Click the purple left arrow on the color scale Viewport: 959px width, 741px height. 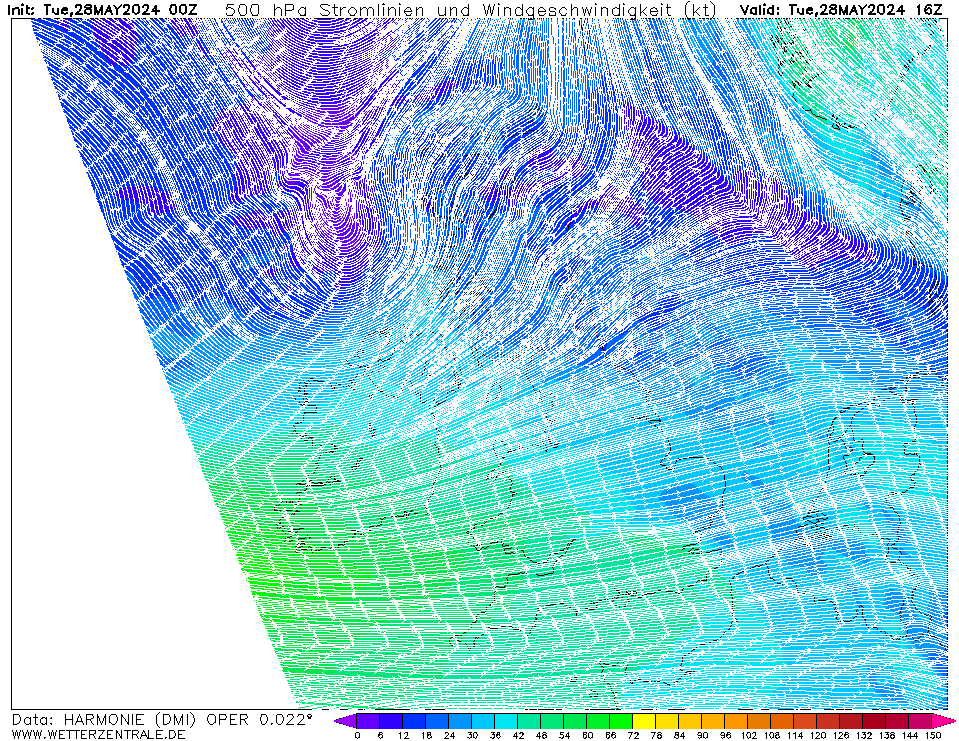tap(346, 721)
